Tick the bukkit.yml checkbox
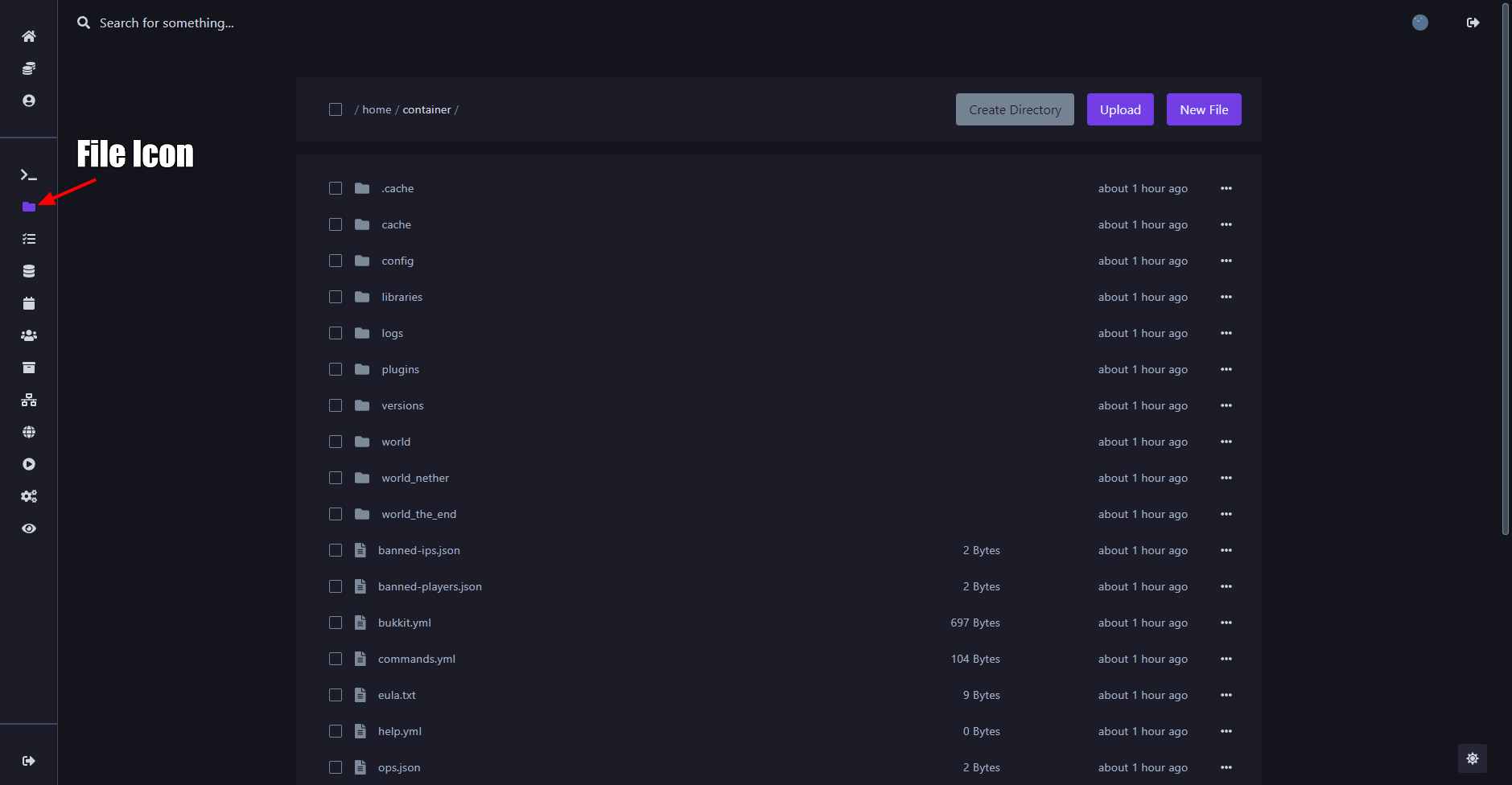 point(336,623)
